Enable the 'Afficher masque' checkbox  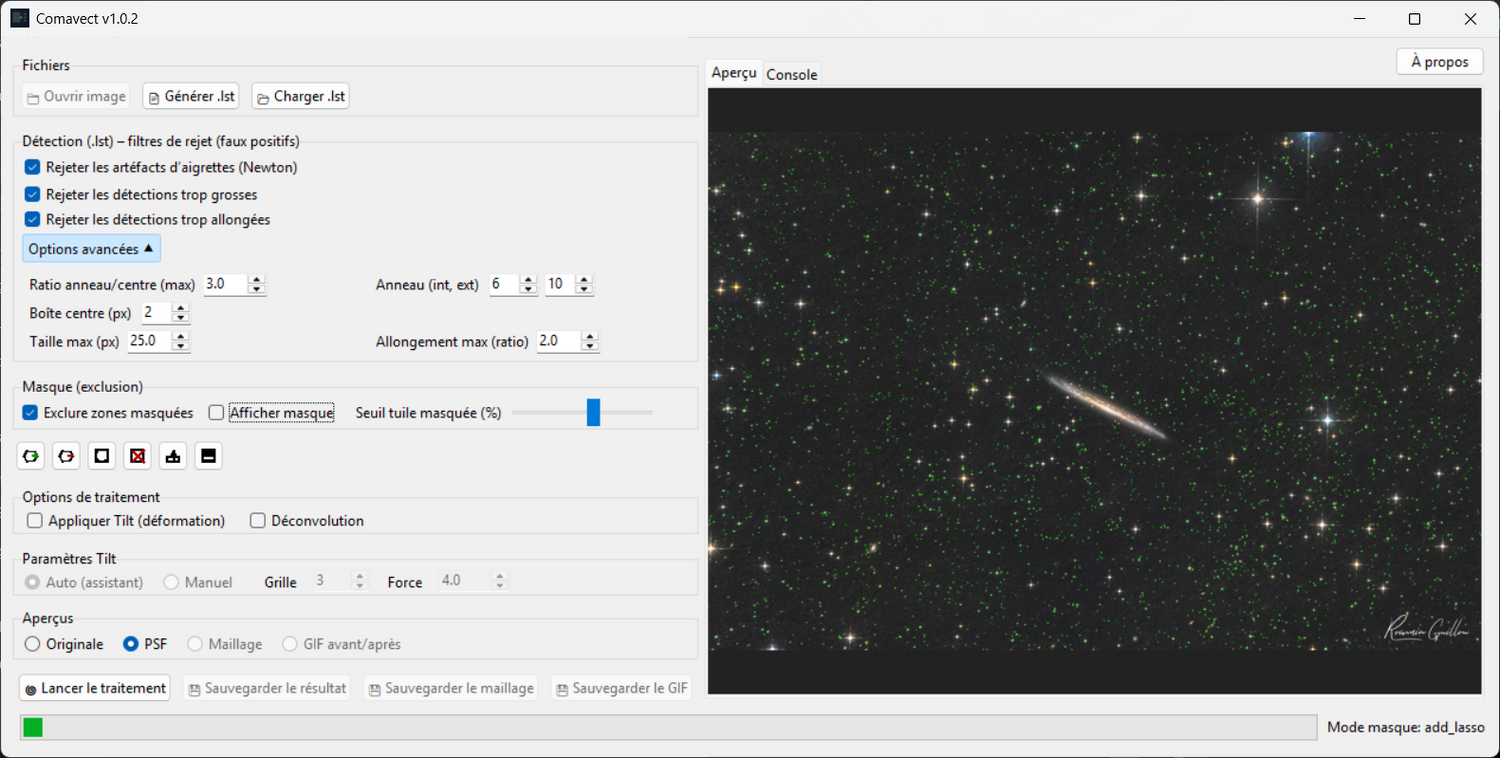pos(216,412)
